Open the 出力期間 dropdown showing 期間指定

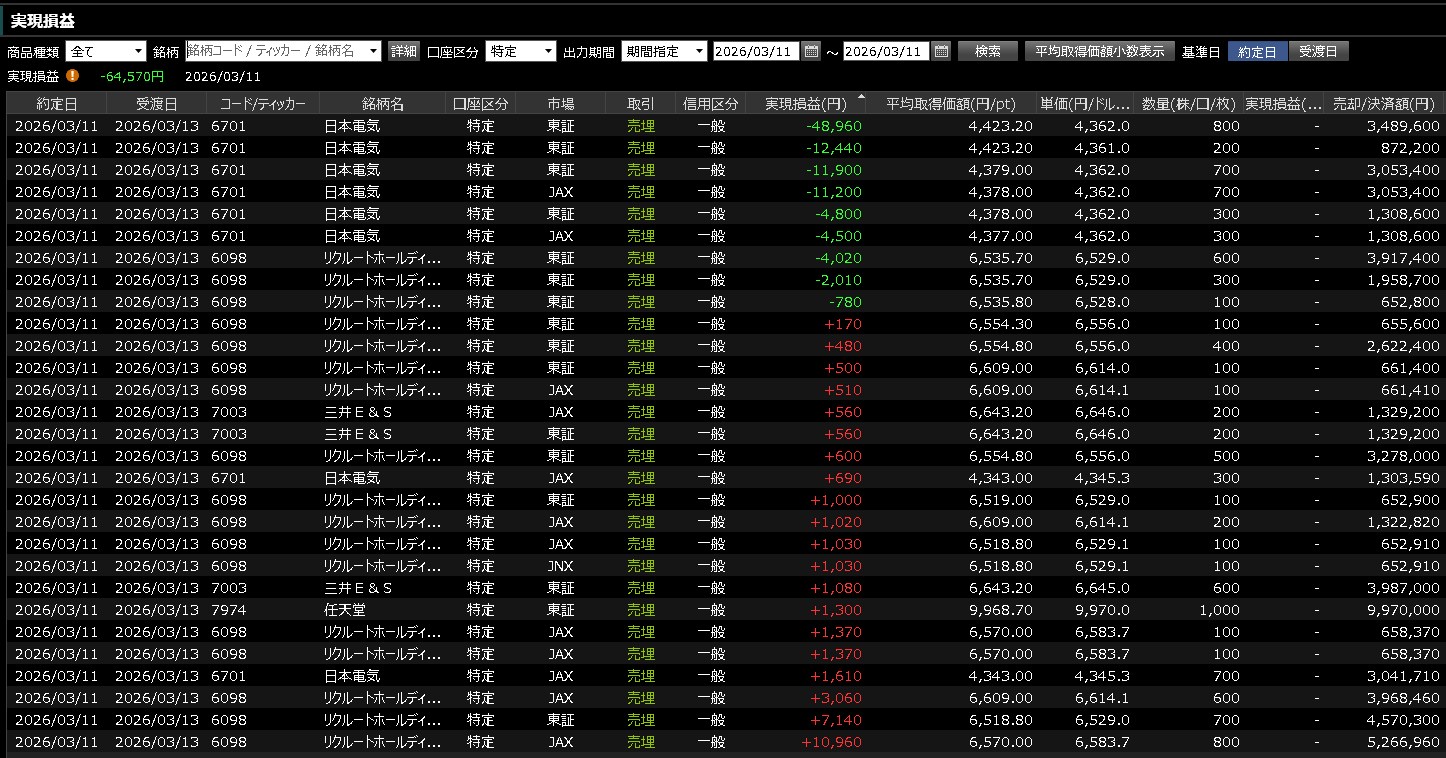point(664,51)
